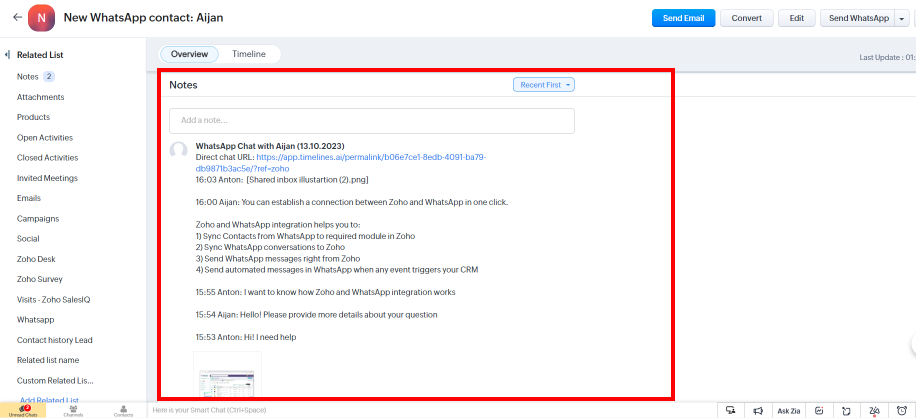The height and width of the screenshot is (418, 916).
Task: Open Contacts in bottom bar
Action: [x=123, y=411]
